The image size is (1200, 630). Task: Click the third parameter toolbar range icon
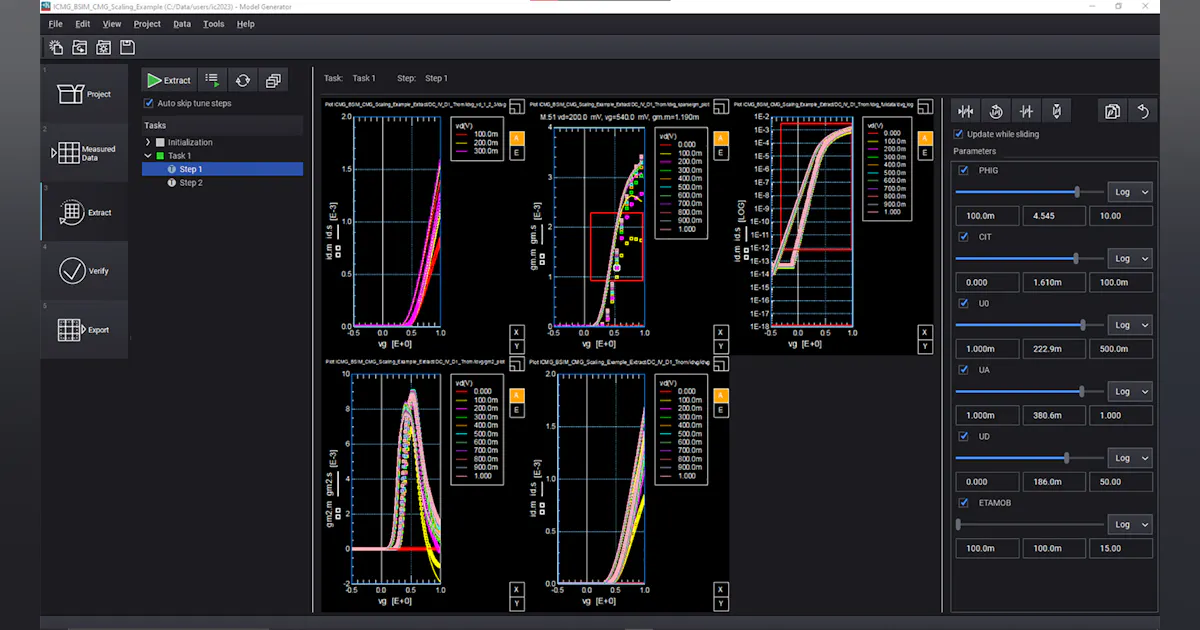[1026, 111]
